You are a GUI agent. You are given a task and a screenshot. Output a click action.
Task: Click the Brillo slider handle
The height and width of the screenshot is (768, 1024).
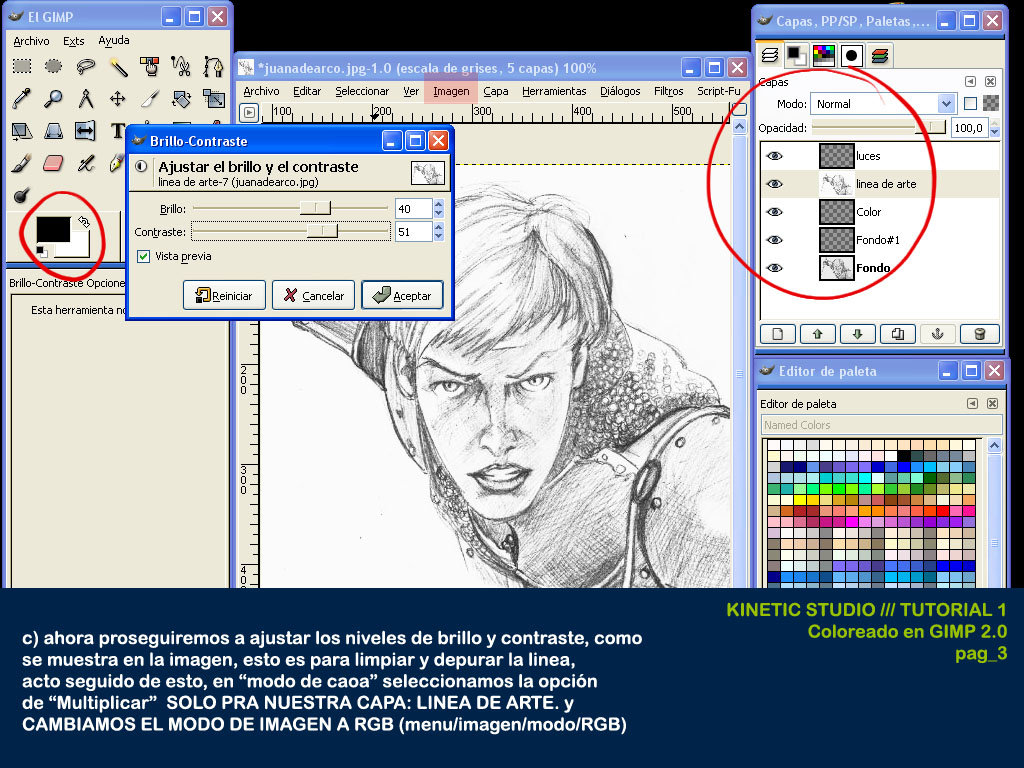tap(315, 208)
